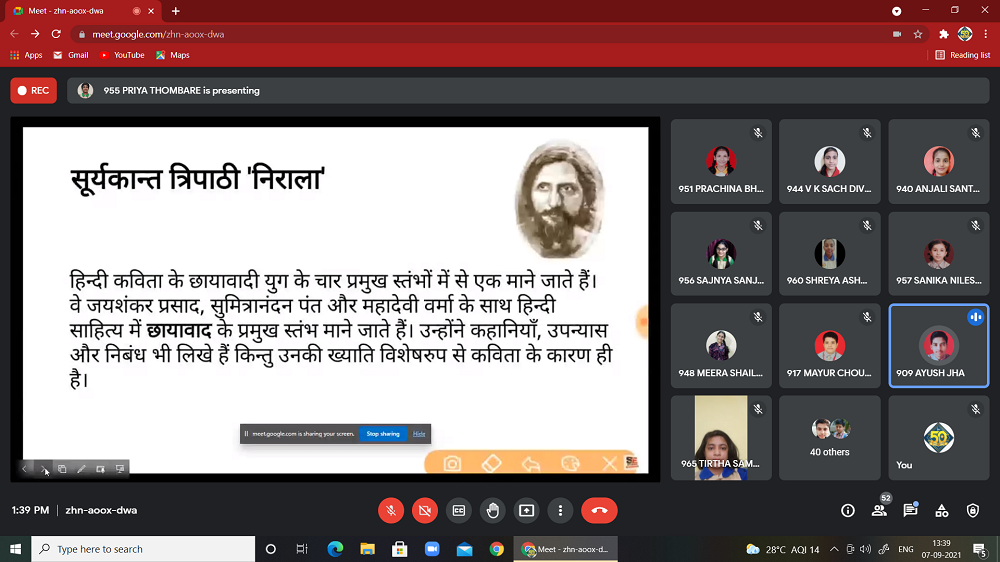Open the meeting details info icon
The width and height of the screenshot is (1000, 562).
[848, 510]
